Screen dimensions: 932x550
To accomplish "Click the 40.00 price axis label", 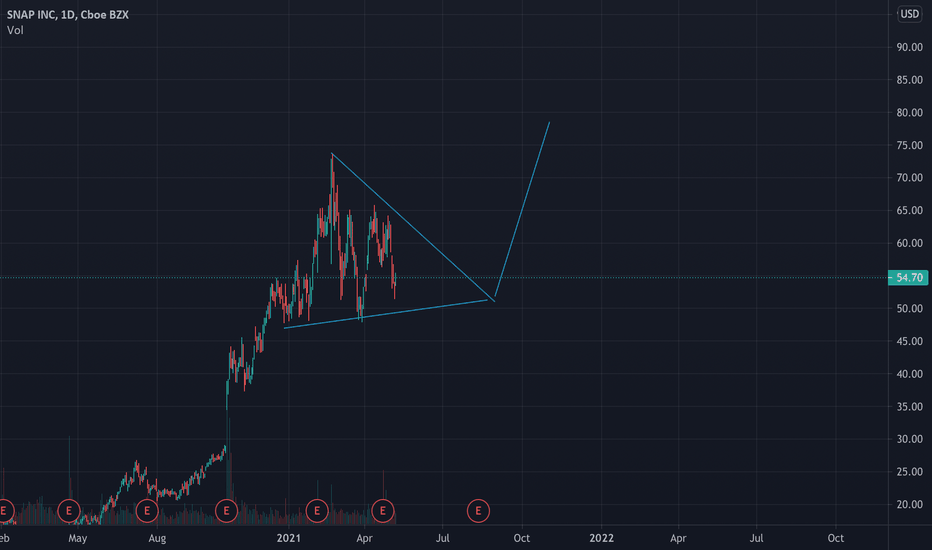I will 909,374.
